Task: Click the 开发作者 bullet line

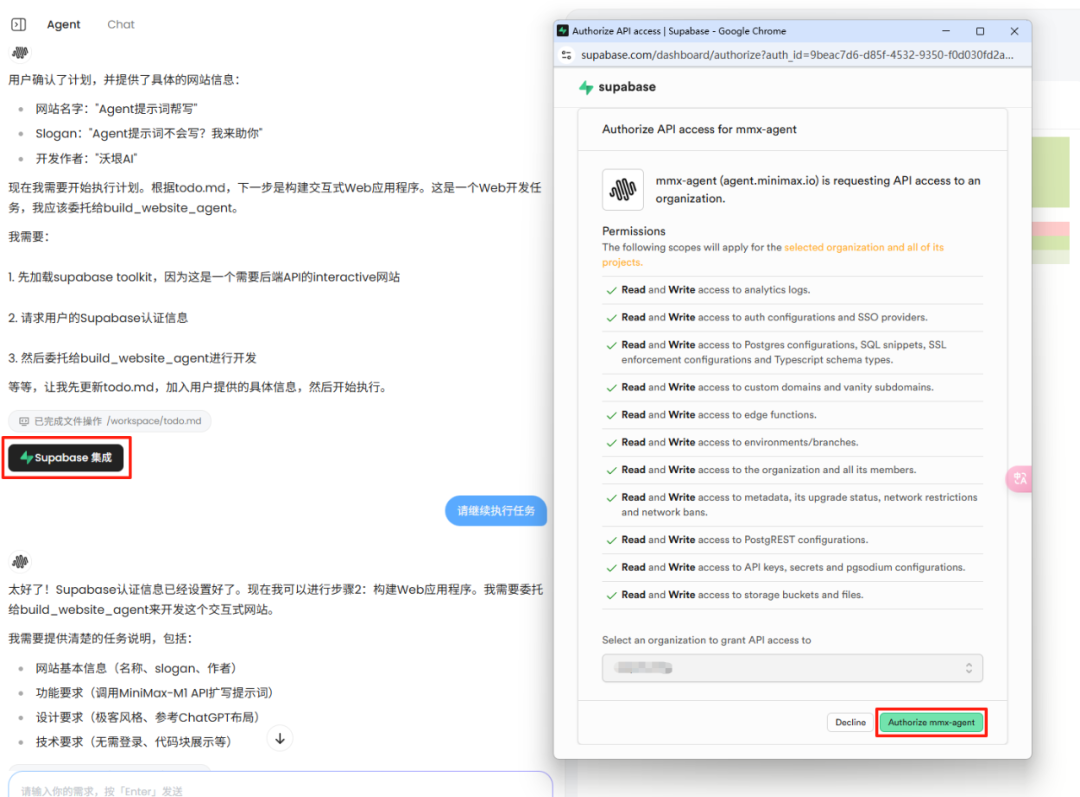Action: click(86, 158)
